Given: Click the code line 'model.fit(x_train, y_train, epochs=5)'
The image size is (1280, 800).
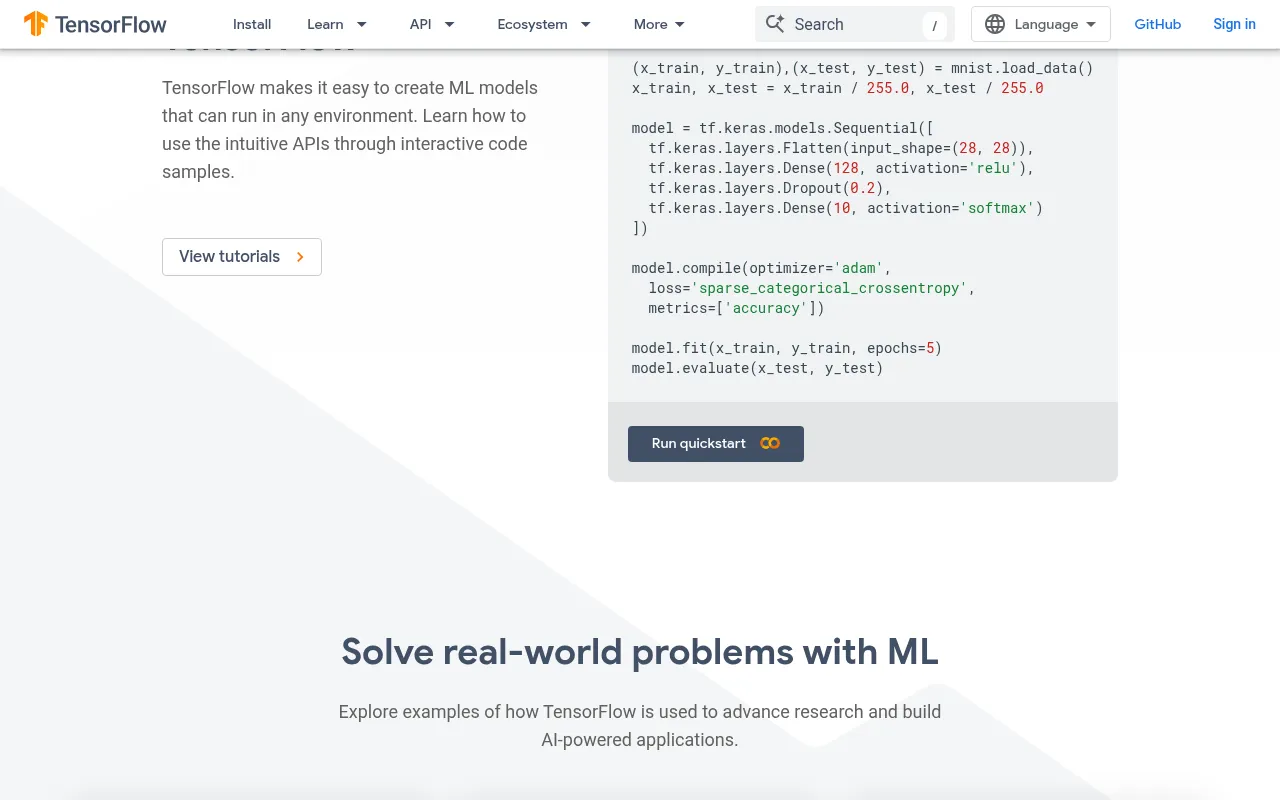Looking at the screenshot, I should click(x=787, y=348).
